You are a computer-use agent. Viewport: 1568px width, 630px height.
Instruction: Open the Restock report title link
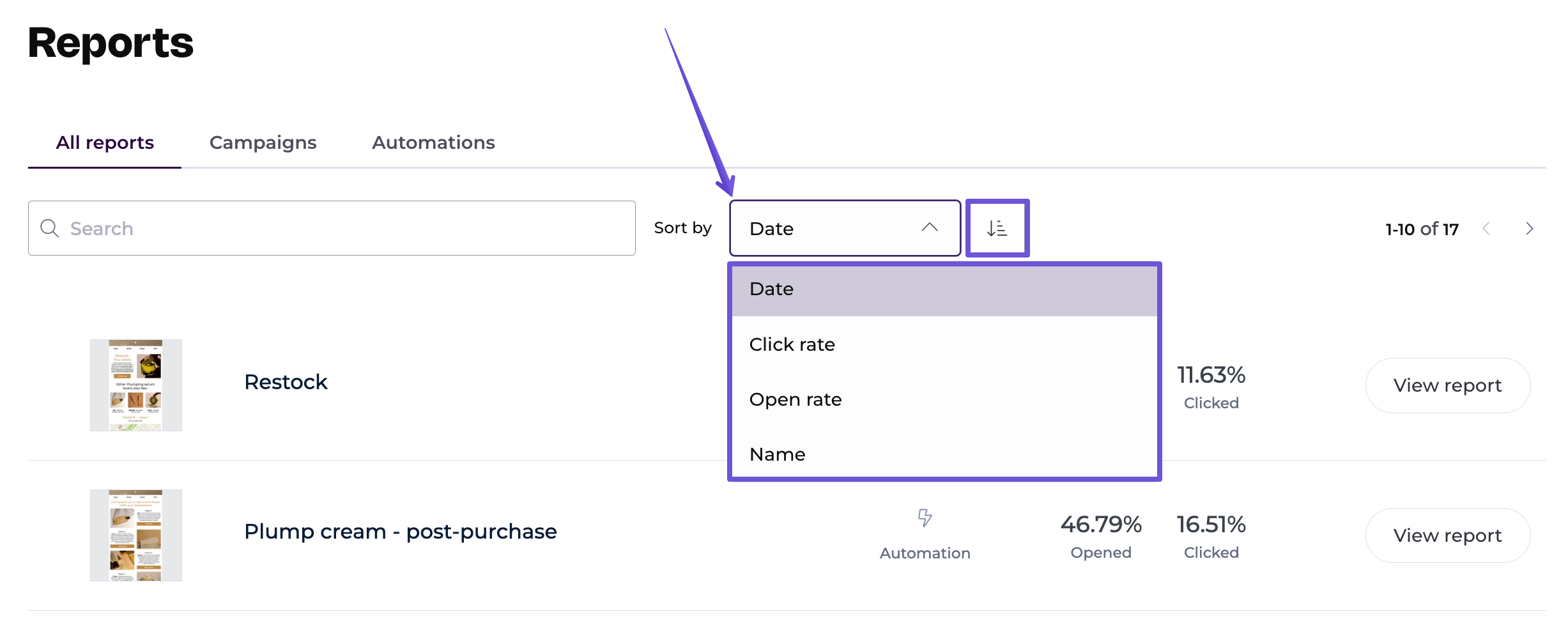(286, 382)
